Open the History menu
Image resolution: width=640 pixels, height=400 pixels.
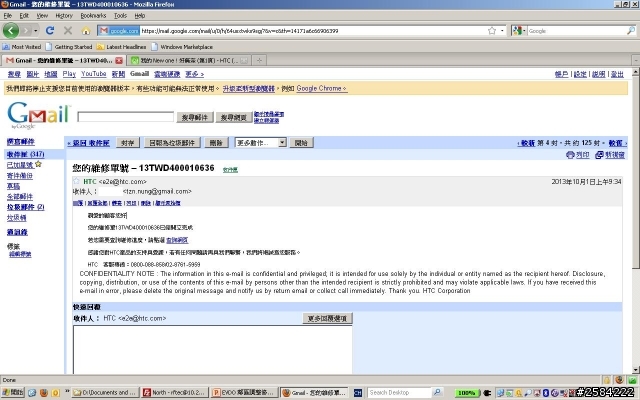pyautogui.click(x=64, y=16)
